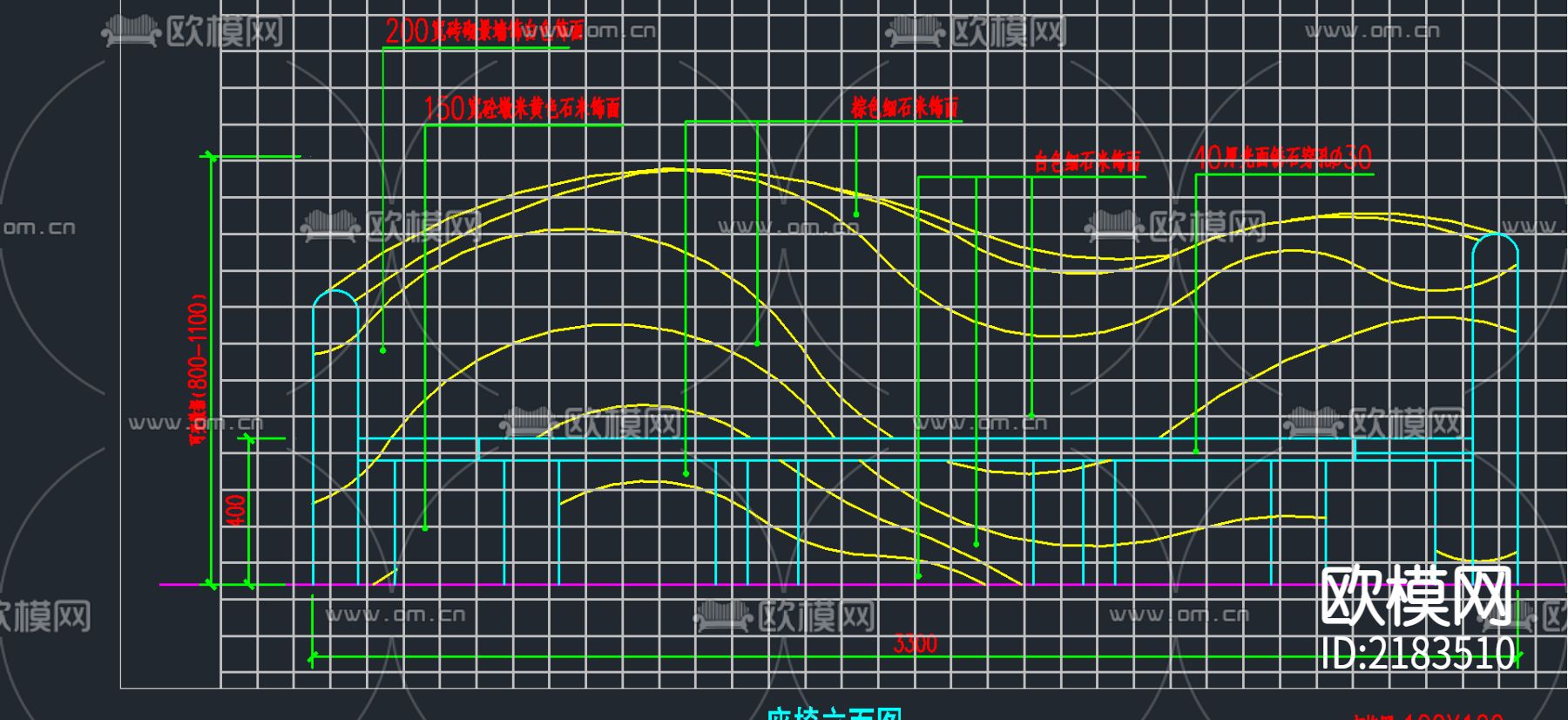Click the vertical "400" dimension value
Image resolution: width=1568 pixels, height=720 pixels.
coord(235,511)
